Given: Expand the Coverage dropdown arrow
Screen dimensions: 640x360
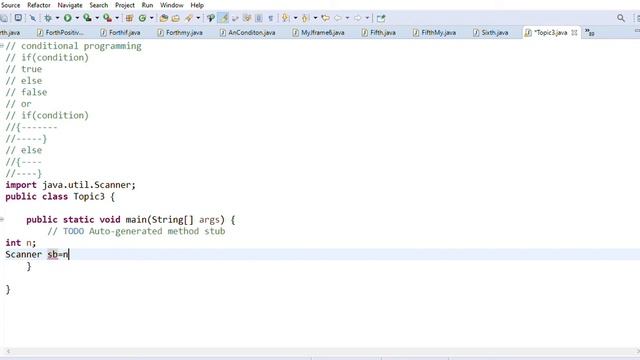Looking at the screenshot, I should point(97,18).
